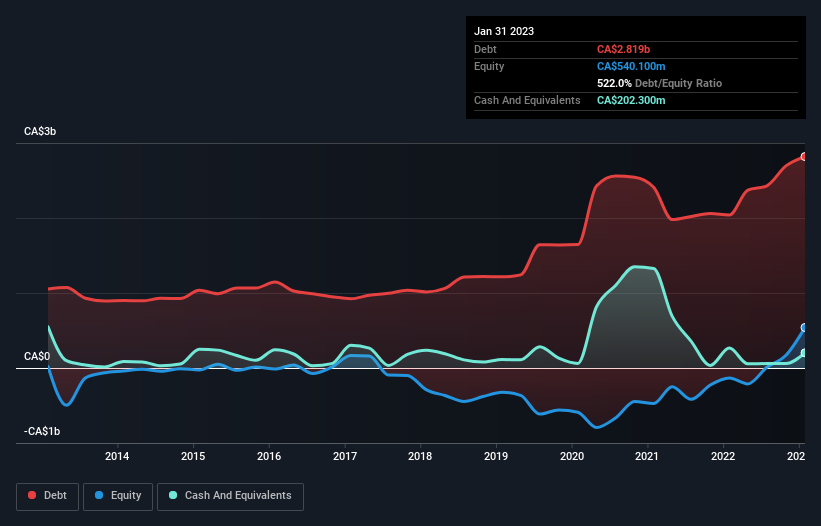Toggle the Equity legend button
Image resolution: width=821 pixels, height=526 pixels.
118,496
